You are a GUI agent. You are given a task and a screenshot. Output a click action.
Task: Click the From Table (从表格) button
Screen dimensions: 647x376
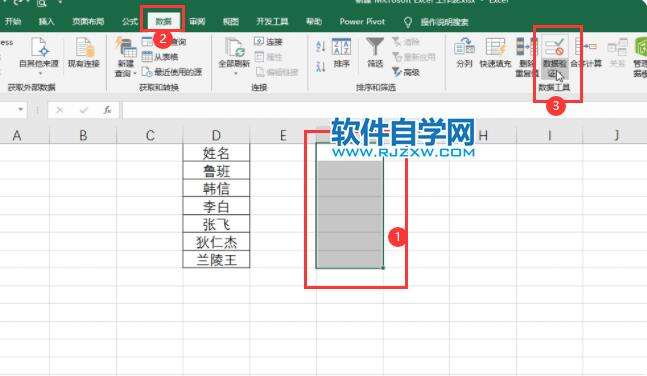(160, 57)
